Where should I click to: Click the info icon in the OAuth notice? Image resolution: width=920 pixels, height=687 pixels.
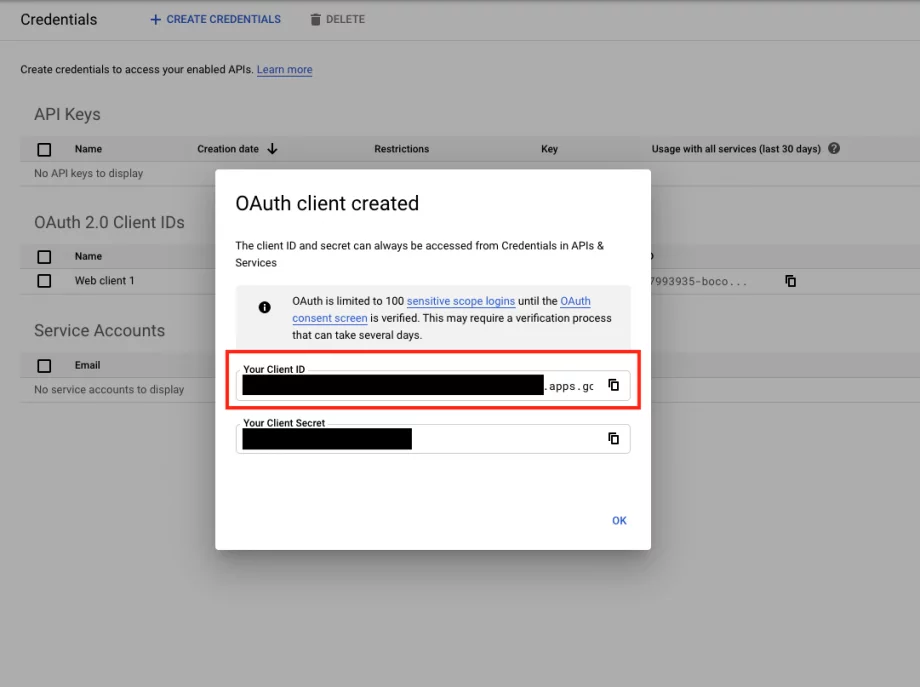click(x=265, y=307)
